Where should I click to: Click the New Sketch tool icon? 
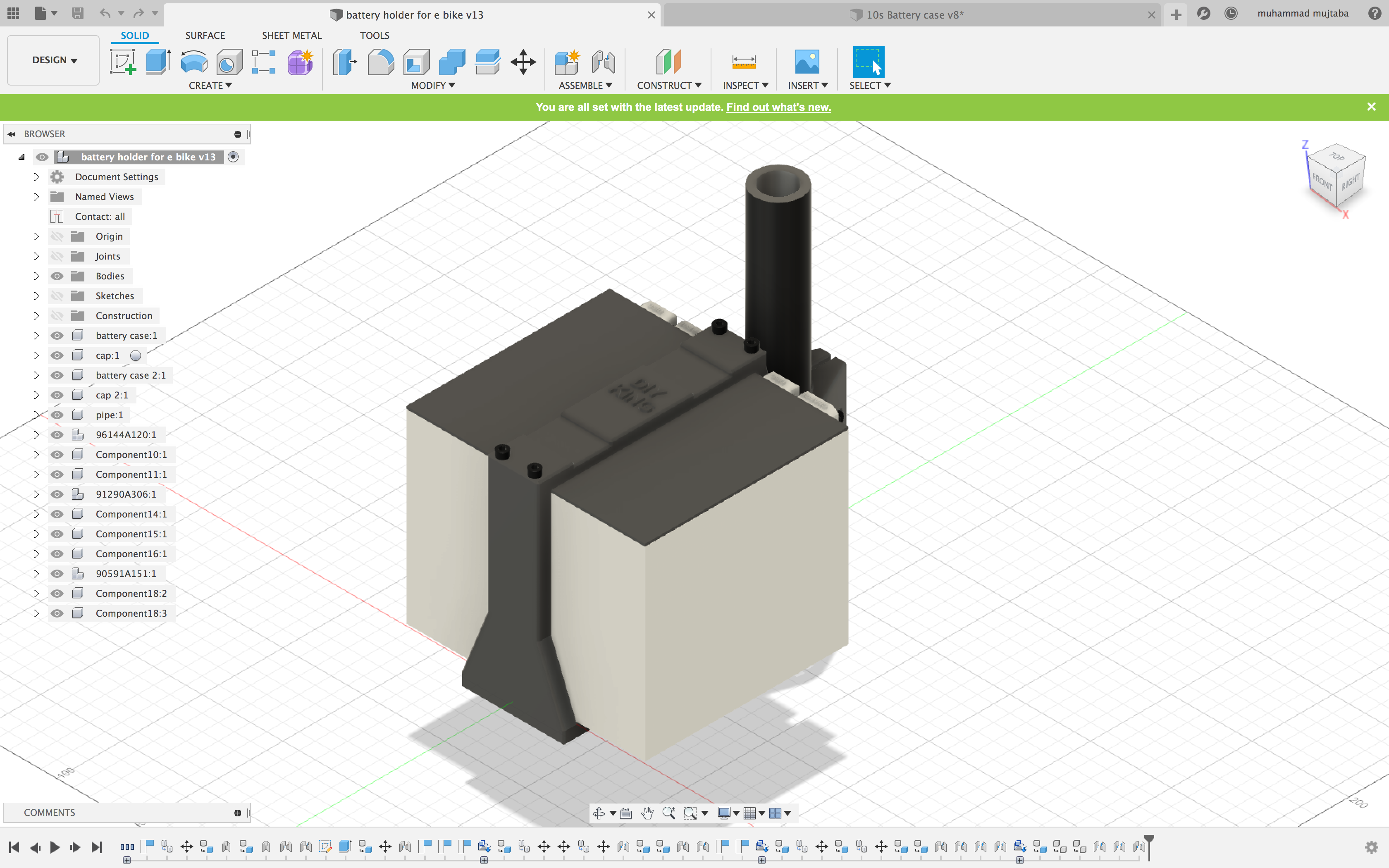[x=122, y=63]
